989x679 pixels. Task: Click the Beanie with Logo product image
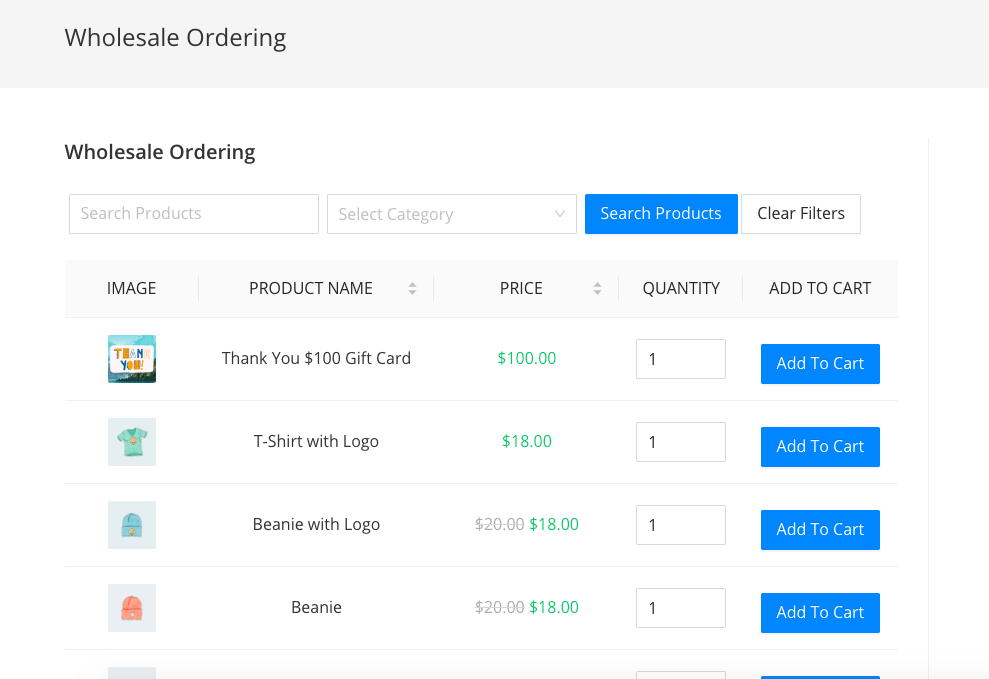point(132,525)
